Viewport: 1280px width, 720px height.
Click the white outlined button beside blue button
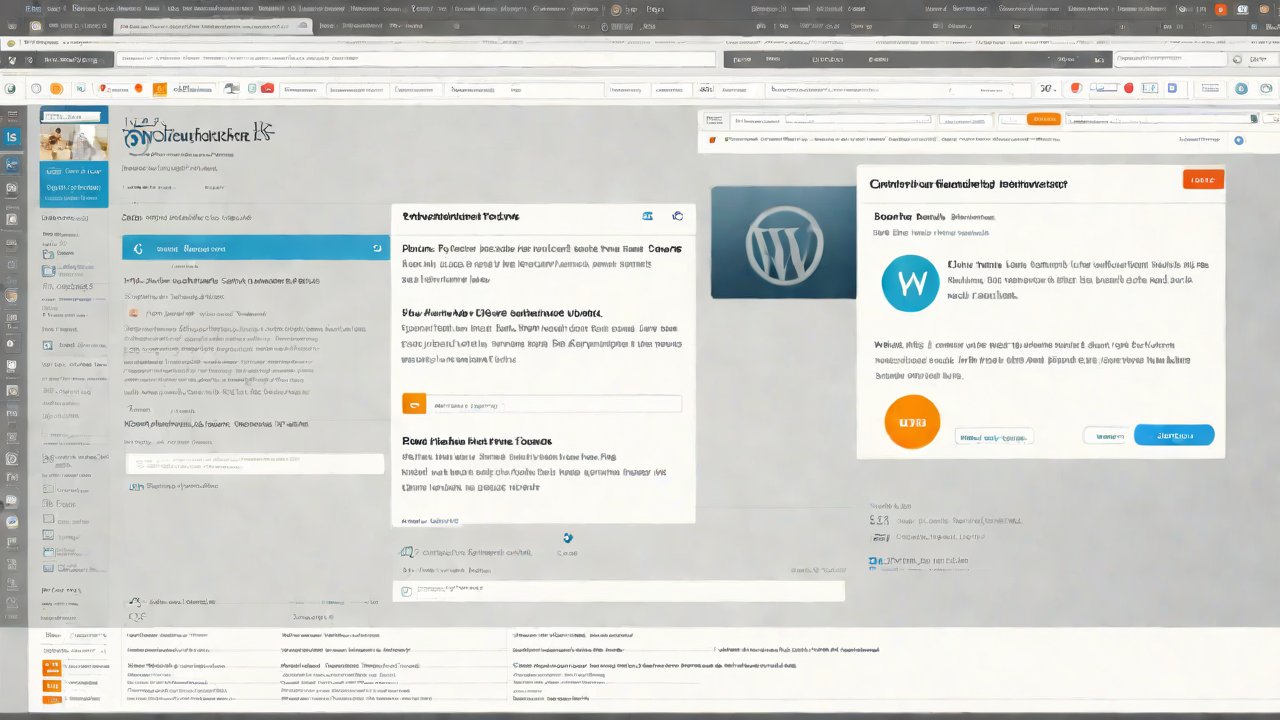pyautogui.click(x=1105, y=436)
